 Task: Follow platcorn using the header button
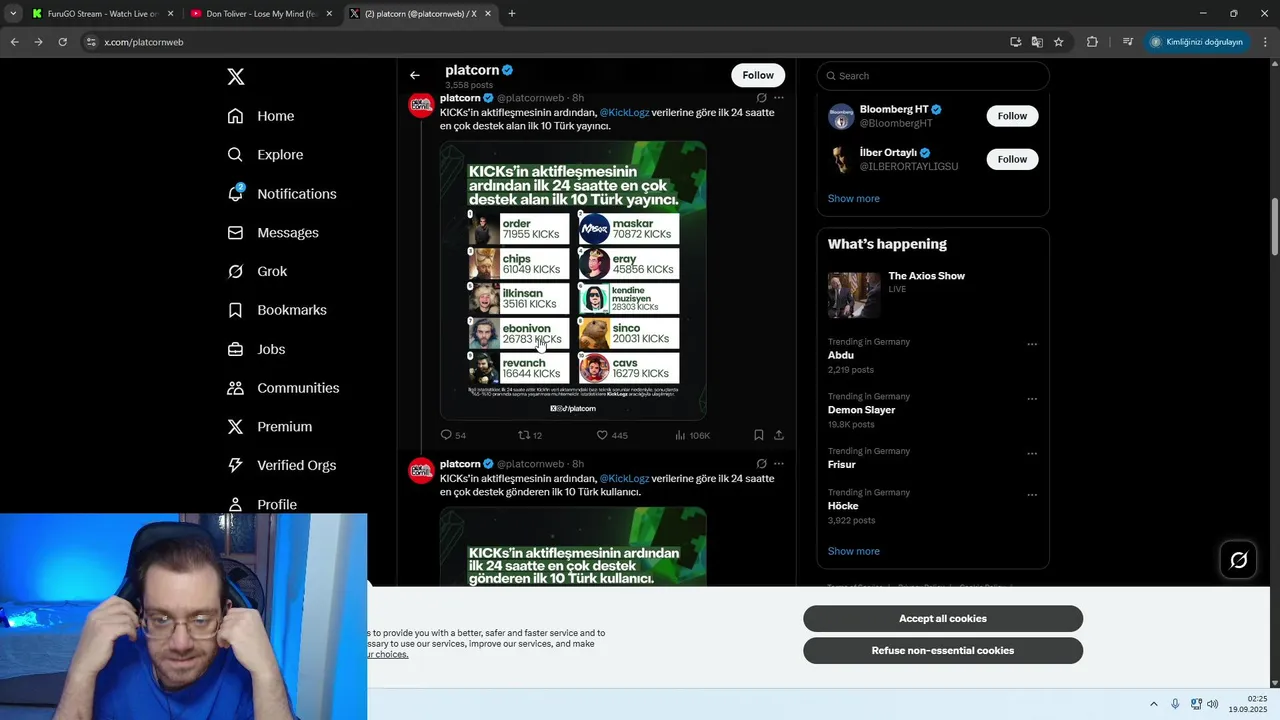click(x=758, y=75)
